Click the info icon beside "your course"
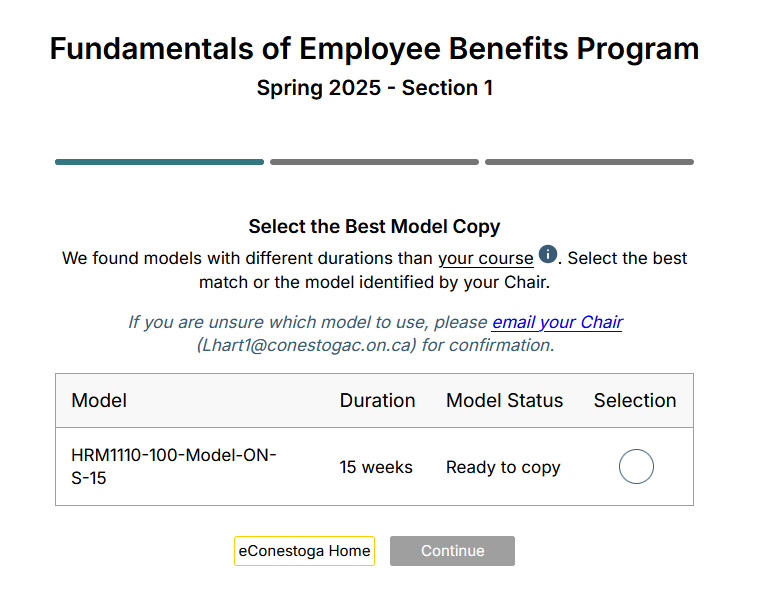Viewport: 766px width, 596px height. pos(548,255)
